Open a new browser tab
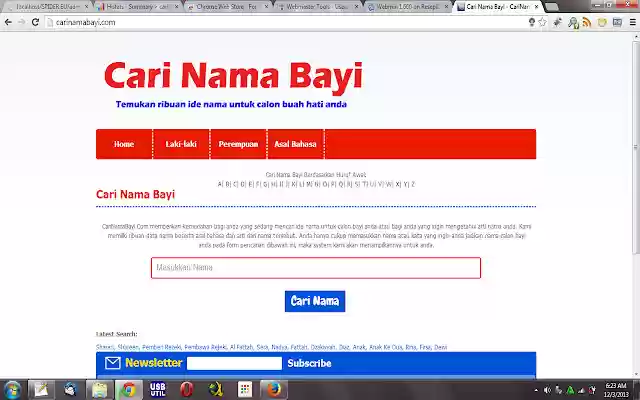Viewport: 640px width, 400px height. [x=551, y=7]
